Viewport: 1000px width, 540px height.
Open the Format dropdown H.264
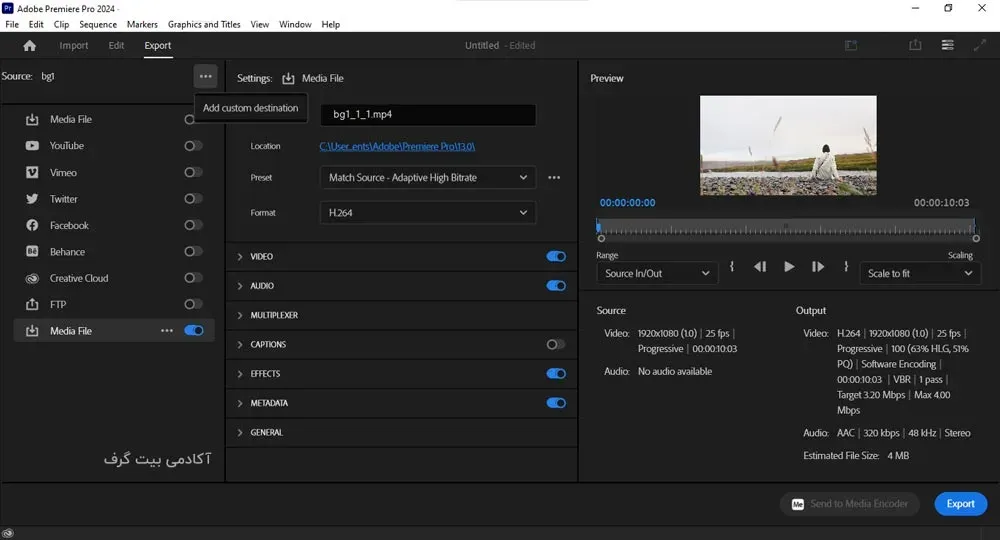point(427,212)
